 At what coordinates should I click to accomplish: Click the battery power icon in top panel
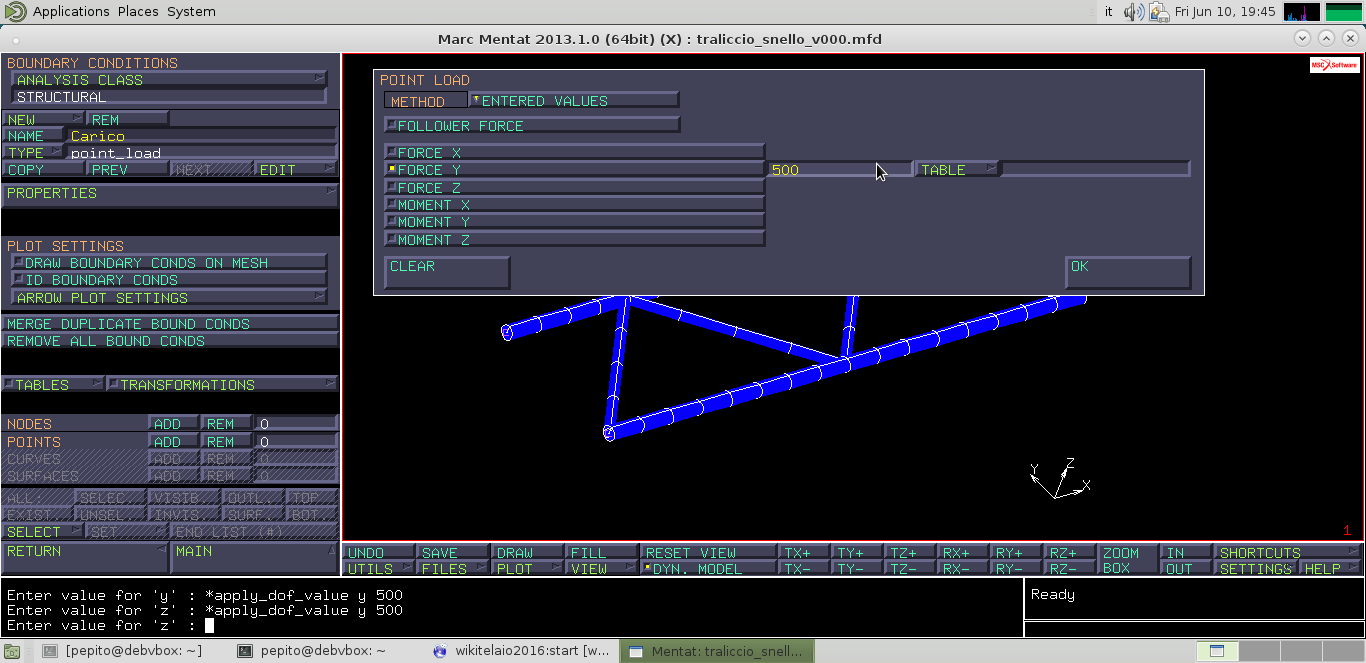click(1160, 12)
